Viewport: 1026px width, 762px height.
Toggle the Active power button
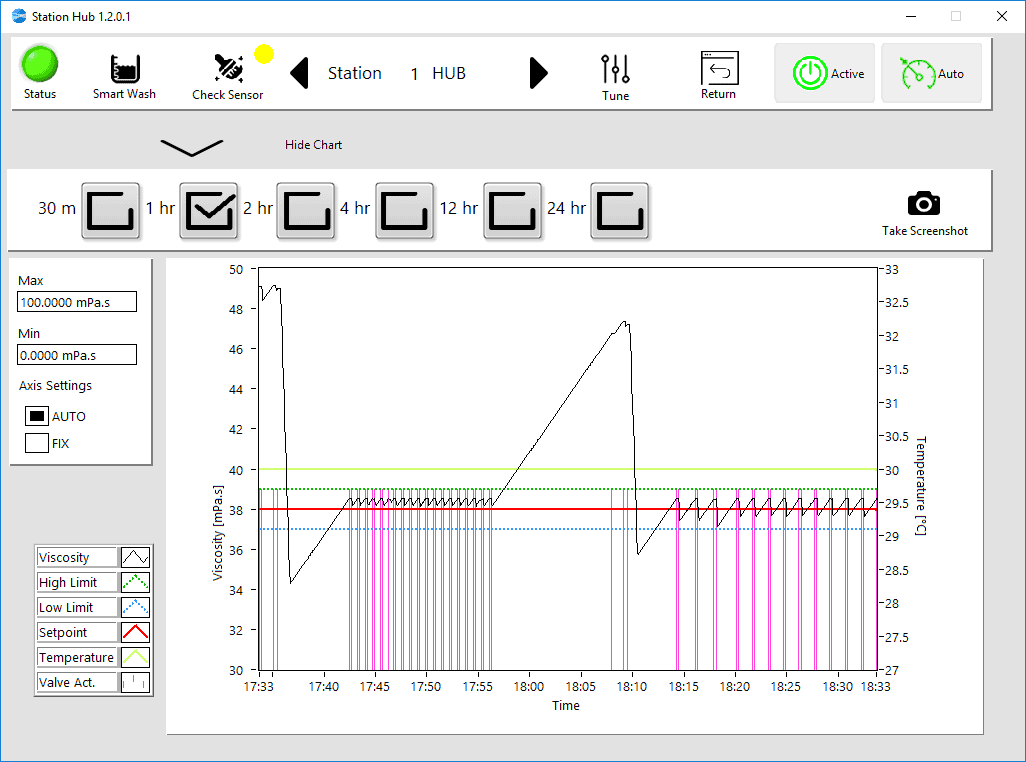point(824,73)
